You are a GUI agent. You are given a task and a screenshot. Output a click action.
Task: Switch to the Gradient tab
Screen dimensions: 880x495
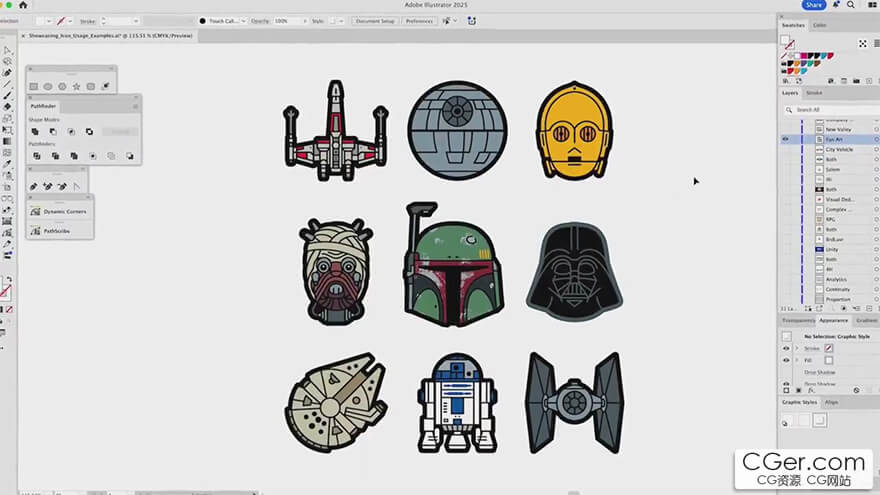[x=866, y=320]
